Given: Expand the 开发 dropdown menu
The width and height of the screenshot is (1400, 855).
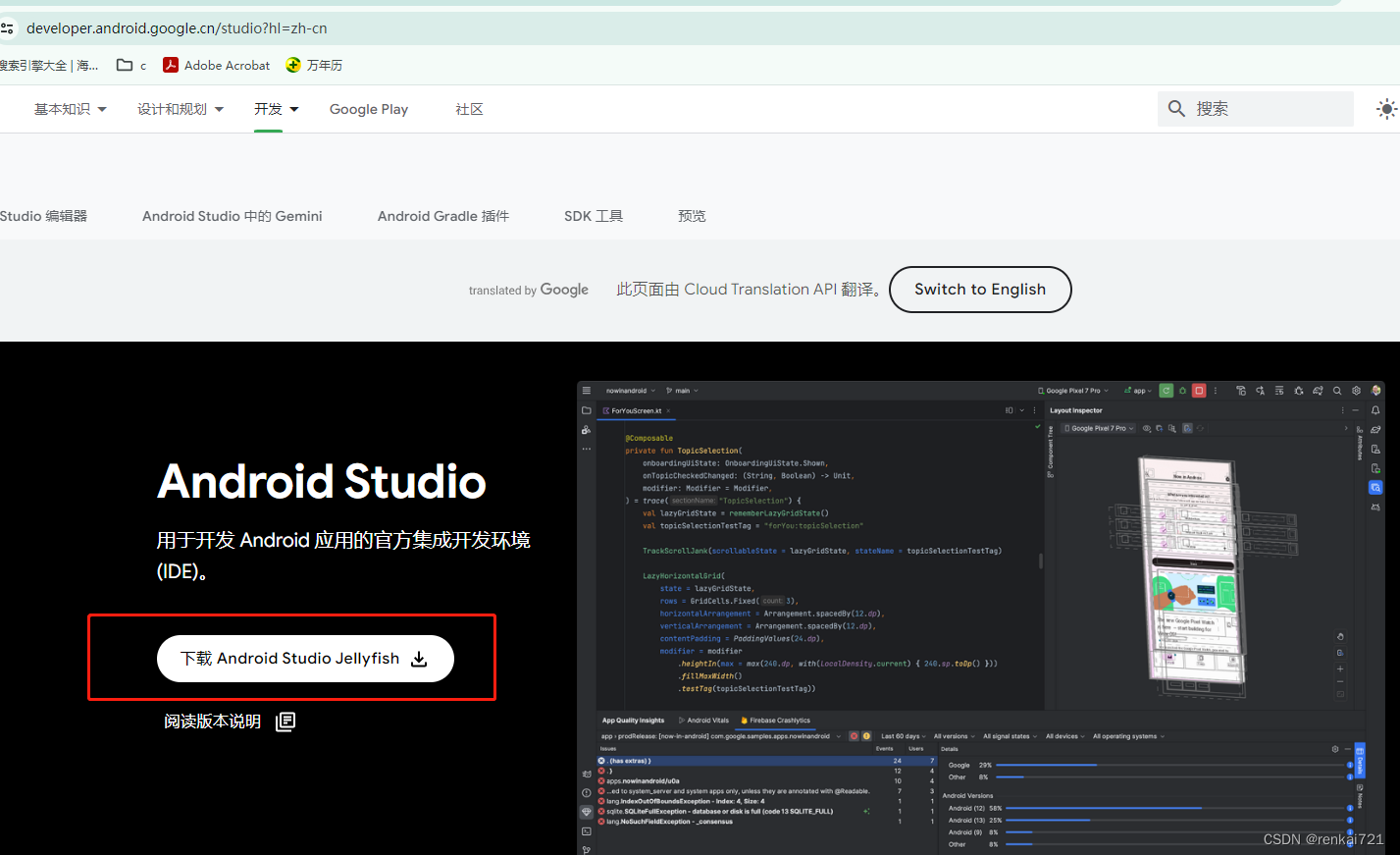Looking at the screenshot, I should click(277, 109).
